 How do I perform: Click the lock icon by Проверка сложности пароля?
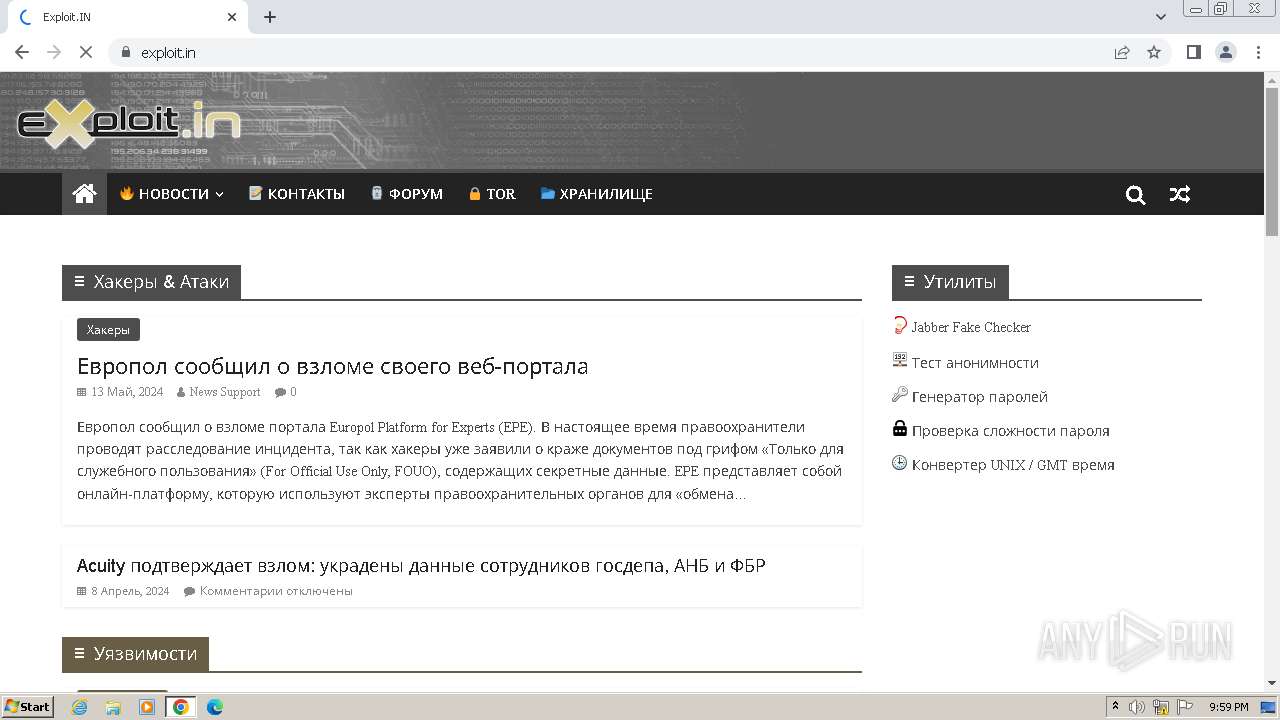pyautogui.click(x=899, y=429)
